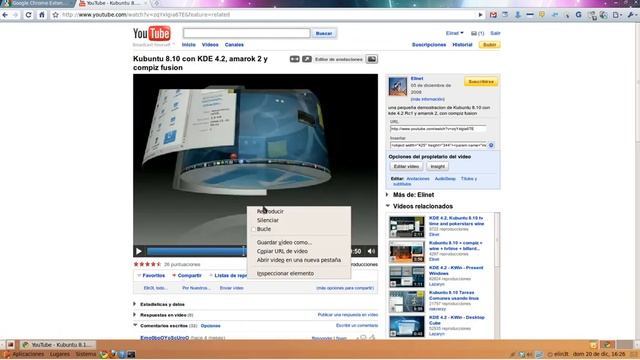Open the Compartir dropdown below the video

tap(187, 276)
